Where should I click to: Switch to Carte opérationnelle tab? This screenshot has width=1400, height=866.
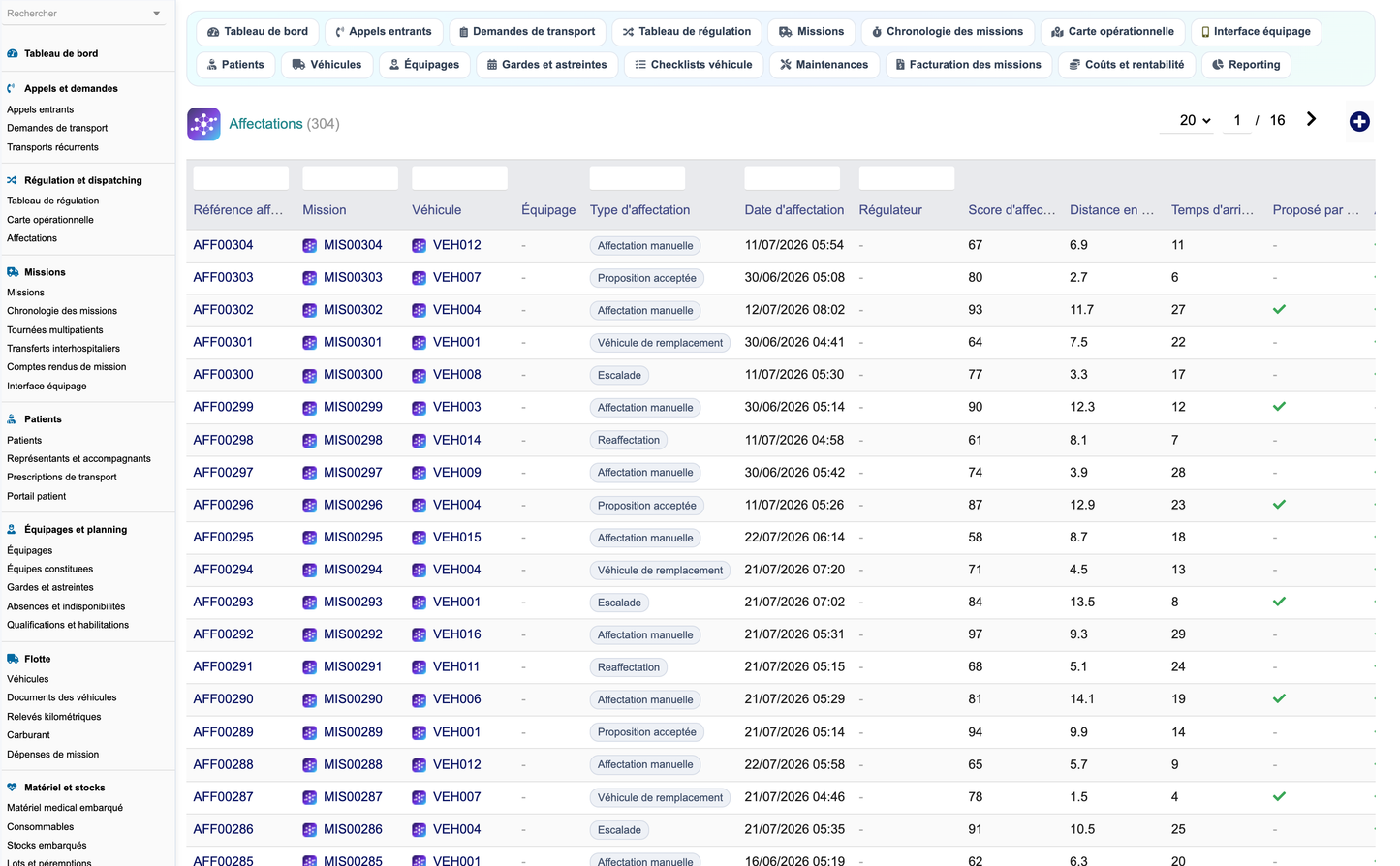[x=1112, y=32]
